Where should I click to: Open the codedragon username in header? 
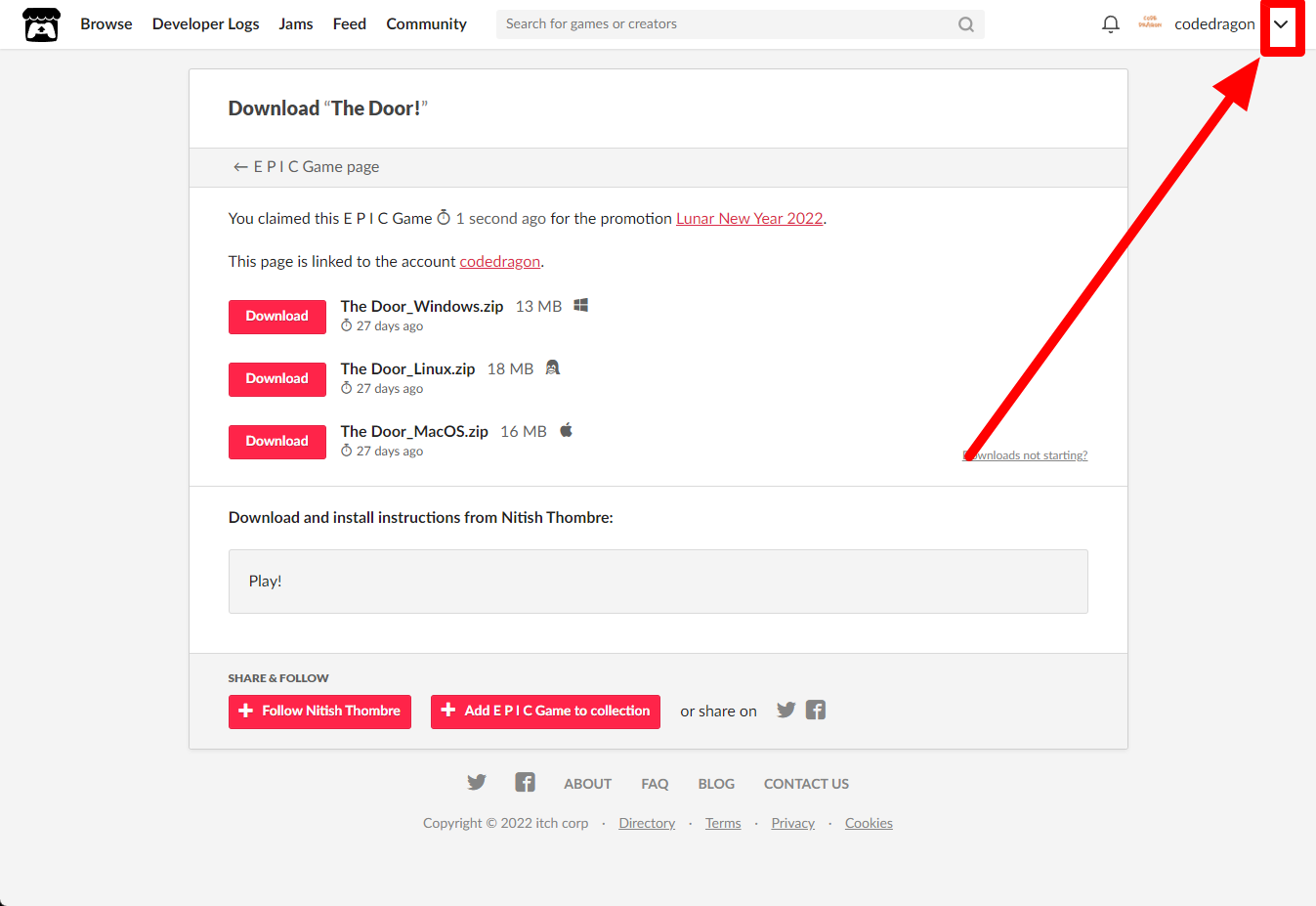[x=1214, y=23]
